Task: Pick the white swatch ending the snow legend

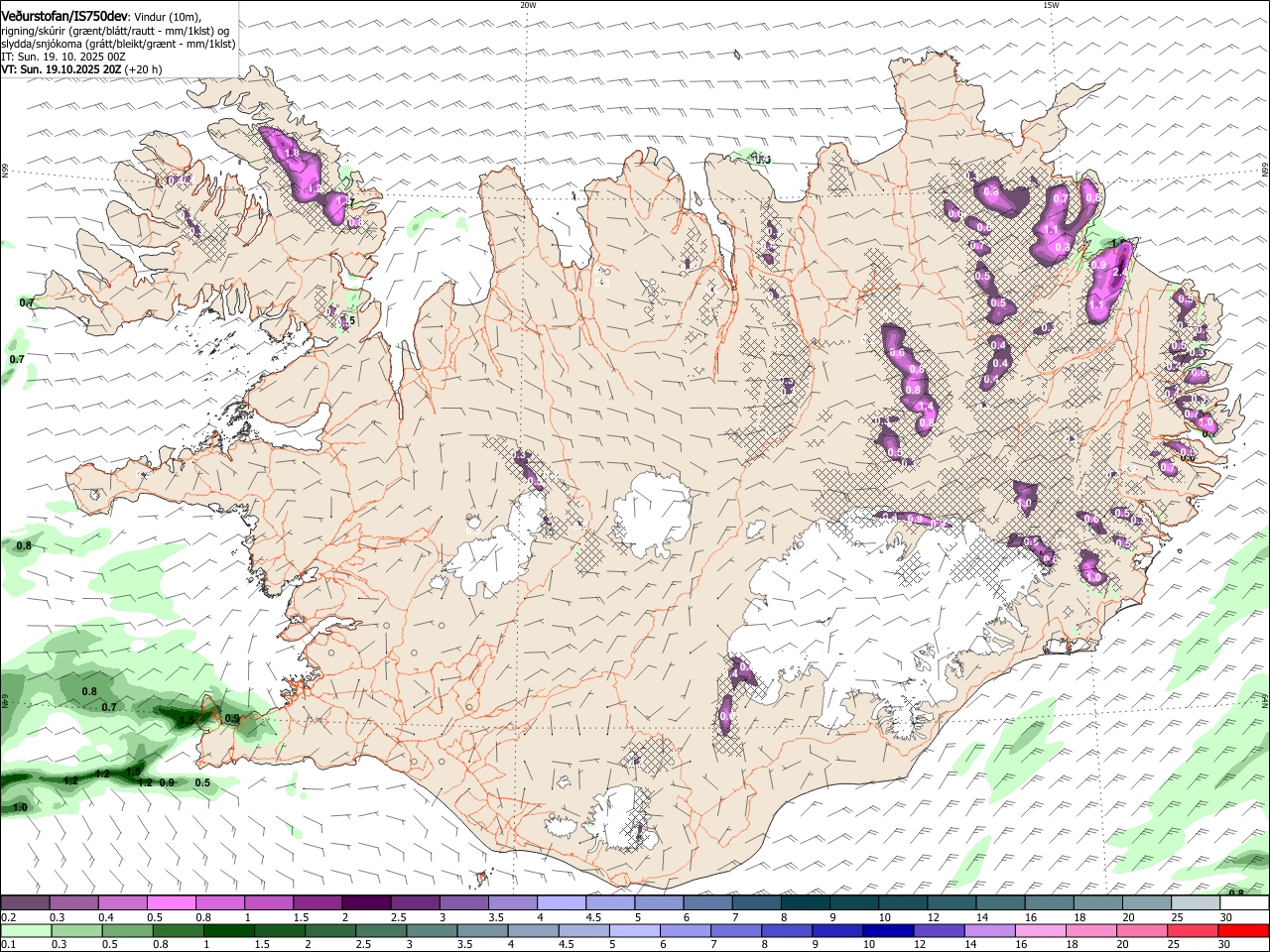Action: (1244, 903)
